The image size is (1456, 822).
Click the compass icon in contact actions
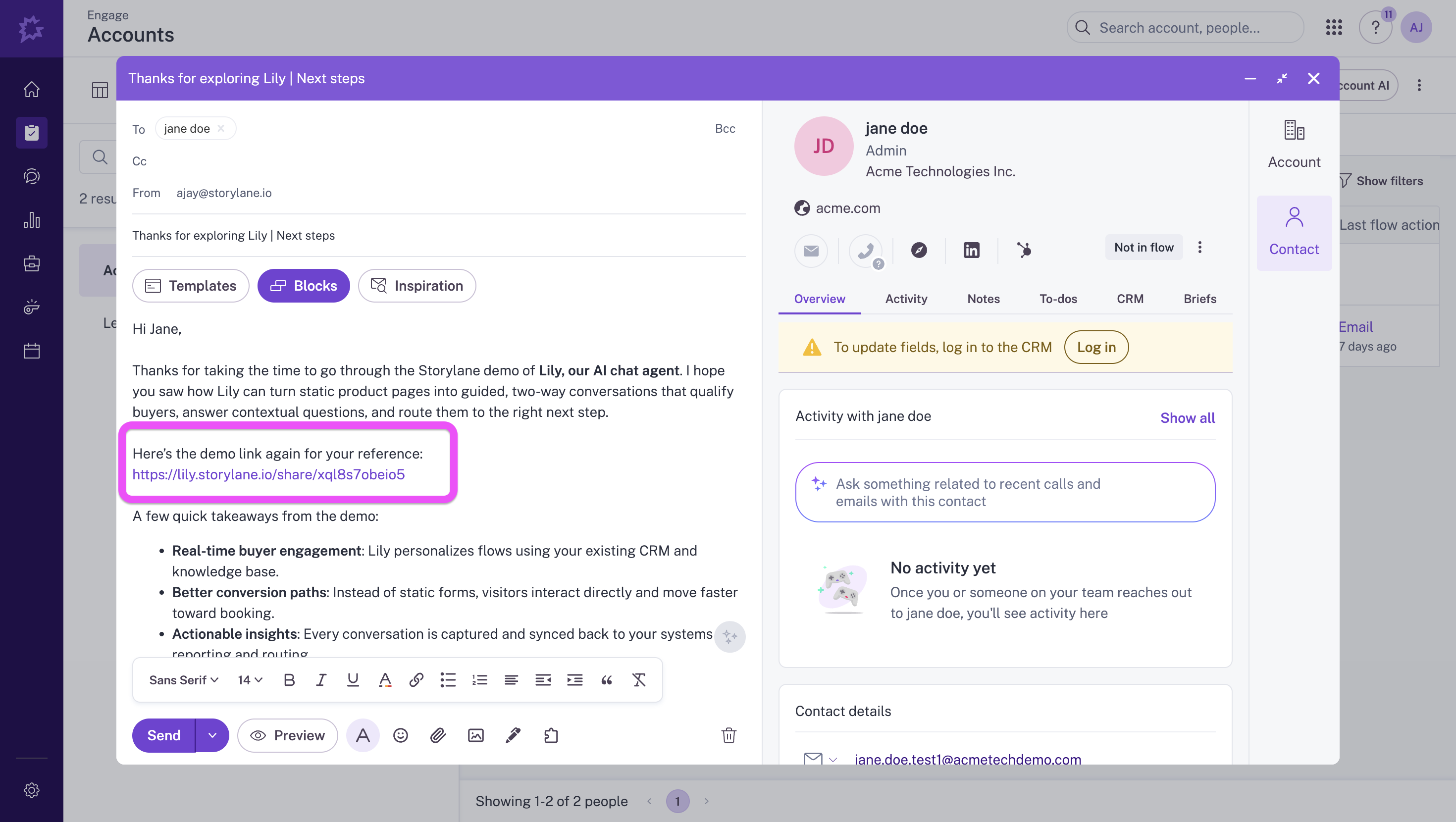[x=919, y=250]
